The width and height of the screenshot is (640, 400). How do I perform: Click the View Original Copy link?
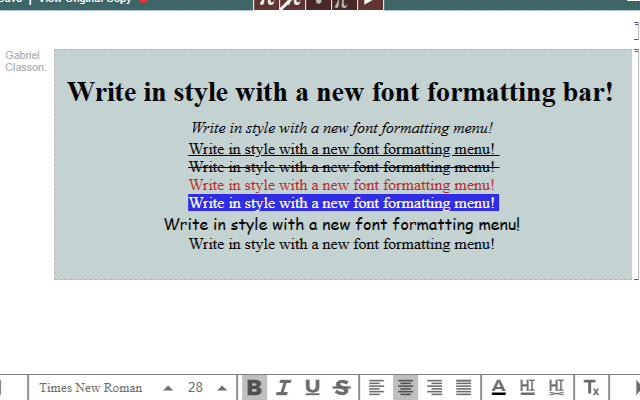tap(85, 2)
